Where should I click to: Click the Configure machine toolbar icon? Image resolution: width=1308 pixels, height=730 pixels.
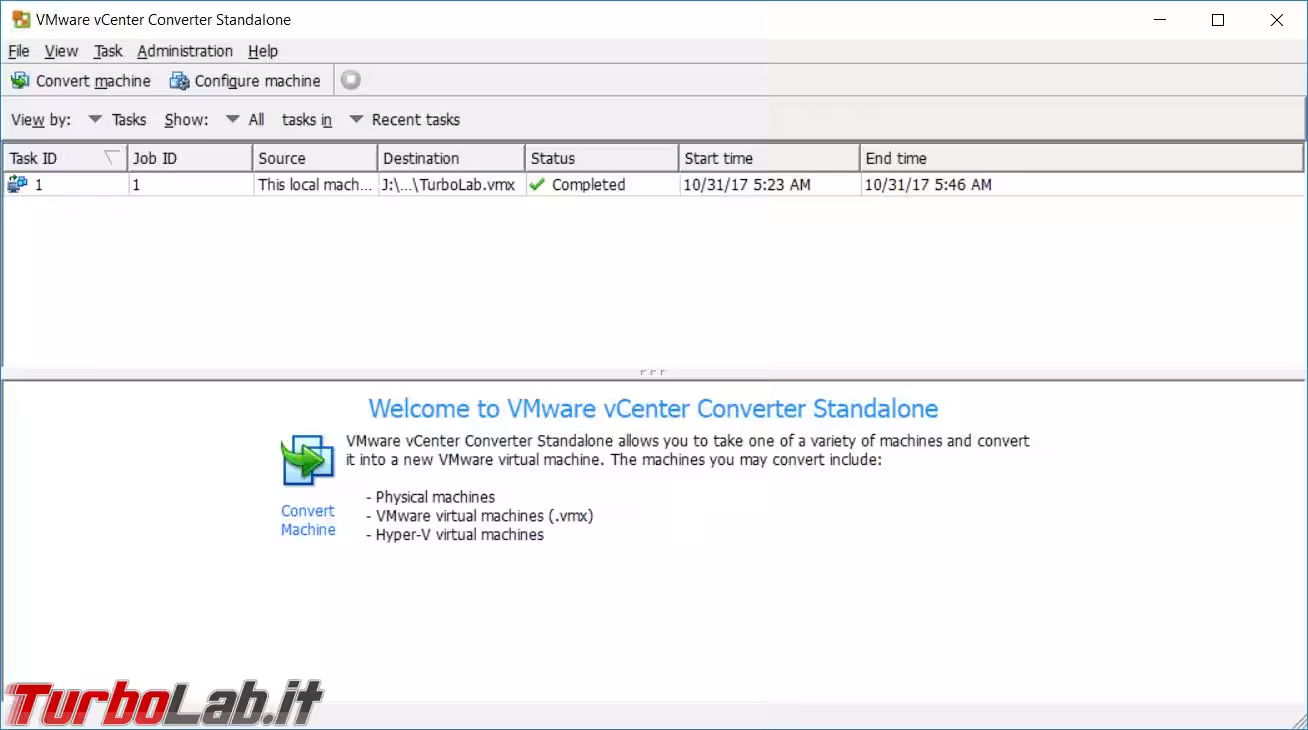tap(179, 81)
